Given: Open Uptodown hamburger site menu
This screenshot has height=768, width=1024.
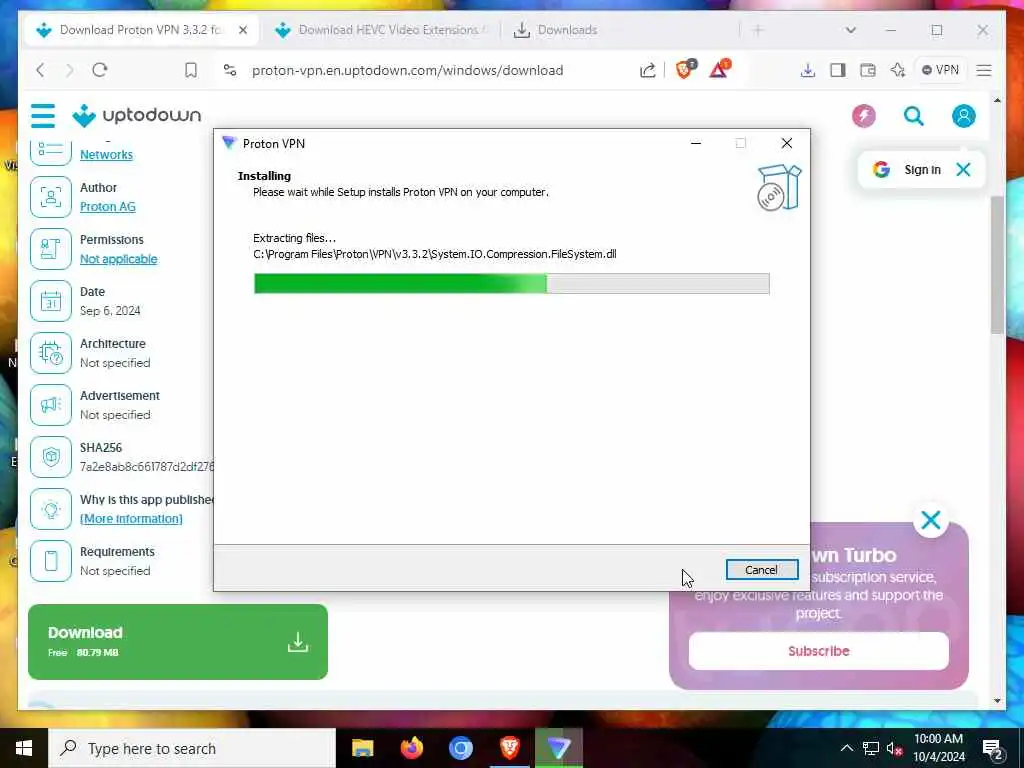Looking at the screenshot, I should tap(43, 116).
